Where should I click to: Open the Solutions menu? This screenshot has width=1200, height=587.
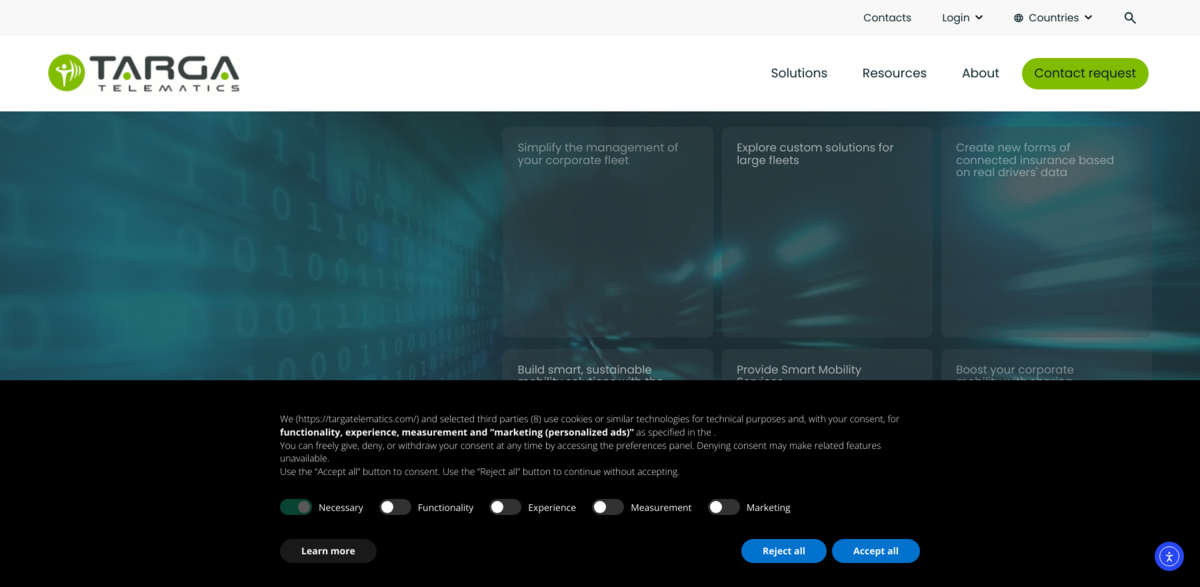[798, 73]
